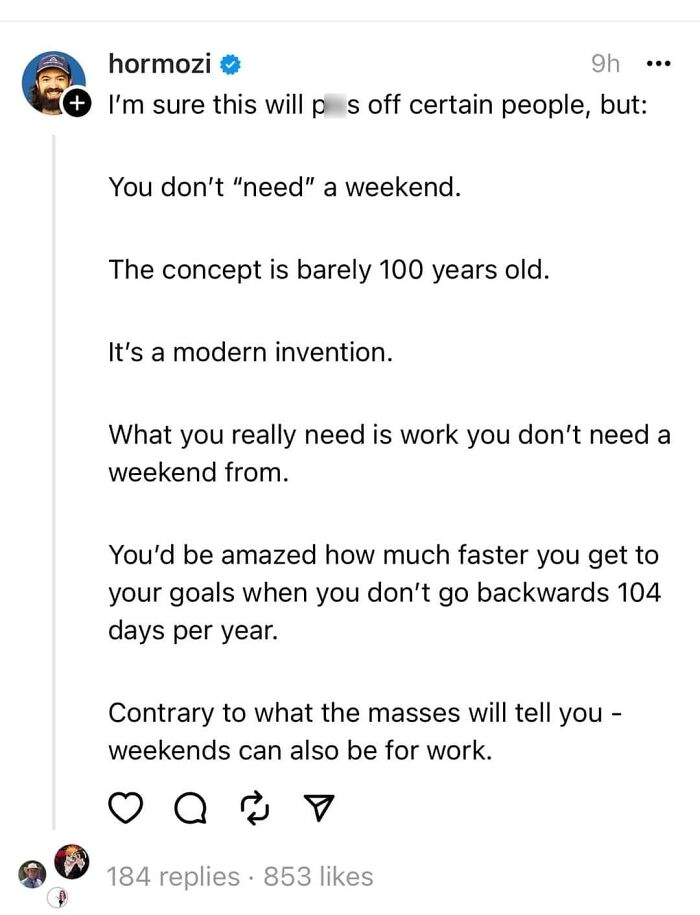The height and width of the screenshot is (915, 700).
Task: Open the three-dot options menu on the post
Action: pyautogui.click(x=658, y=62)
